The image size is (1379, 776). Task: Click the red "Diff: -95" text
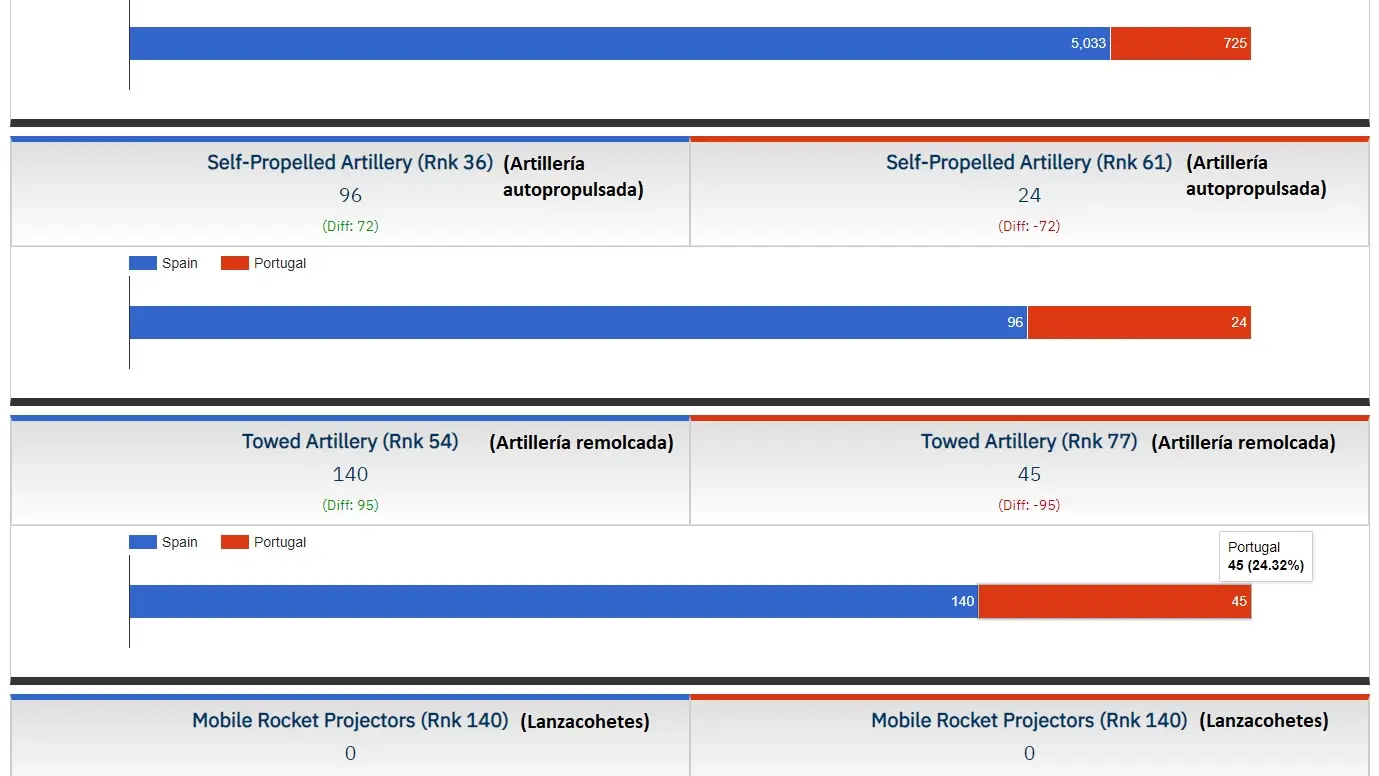[x=1028, y=505]
